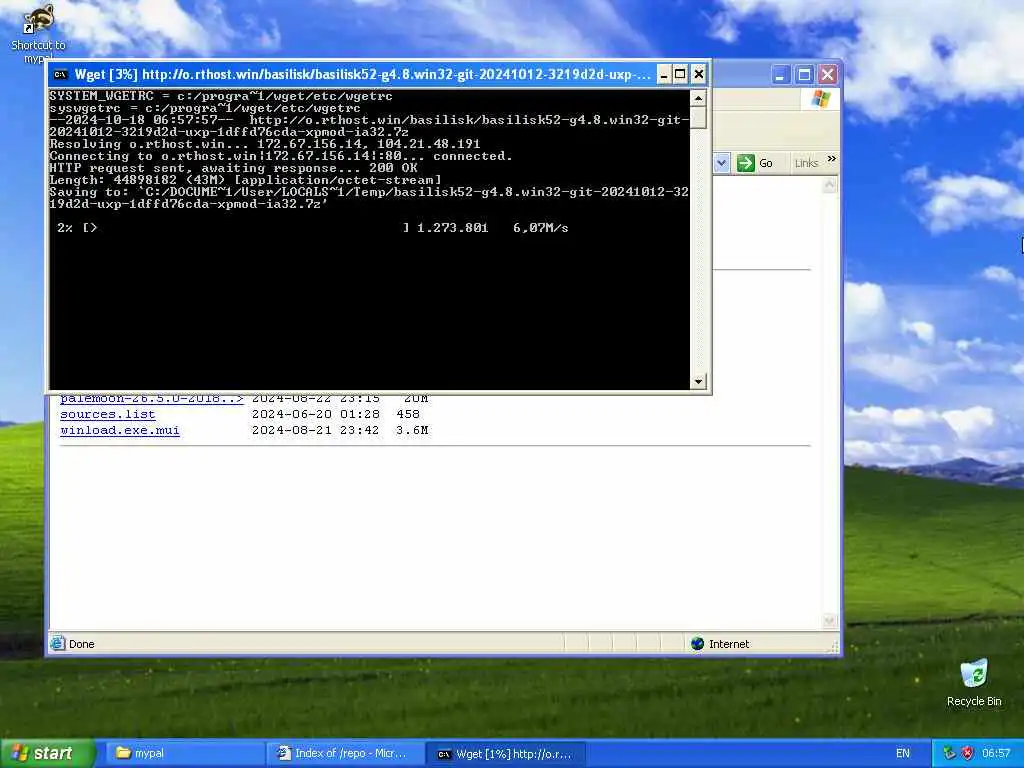Image resolution: width=1024 pixels, height=768 pixels.
Task: Click the Internet zone globe in status bar
Action: point(697,644)
